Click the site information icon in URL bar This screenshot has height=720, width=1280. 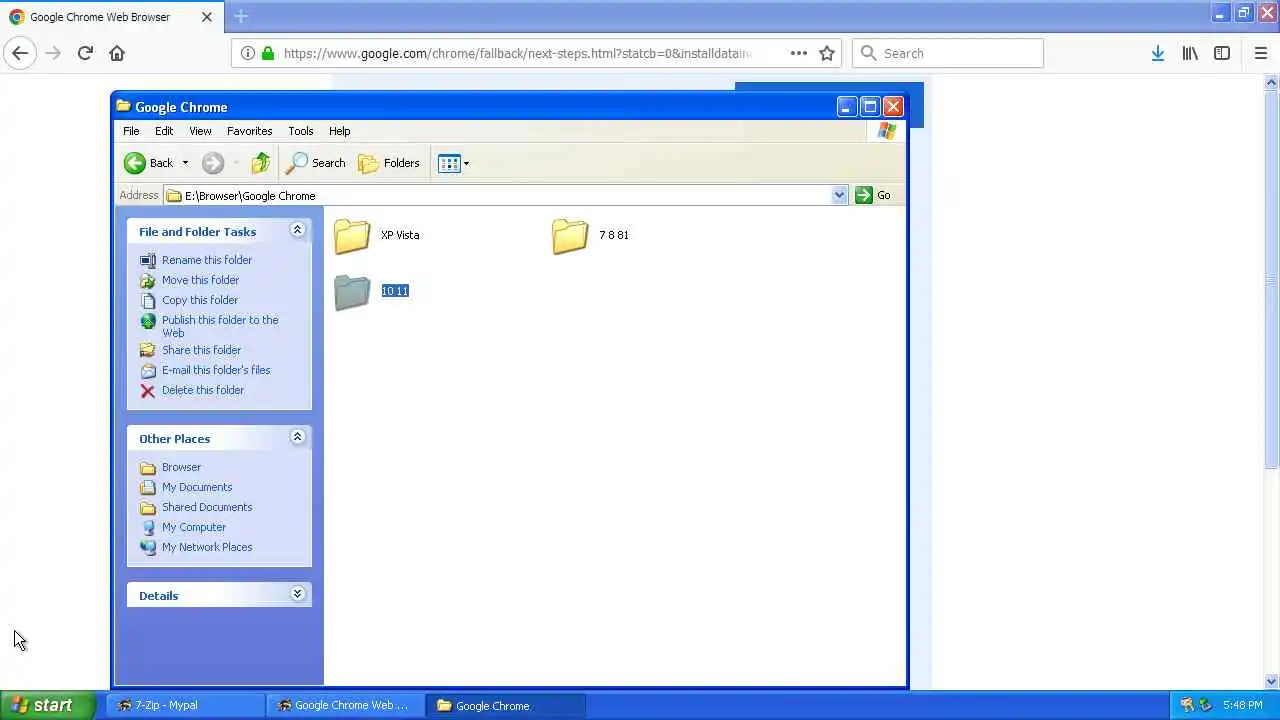[x=247, y=53]
